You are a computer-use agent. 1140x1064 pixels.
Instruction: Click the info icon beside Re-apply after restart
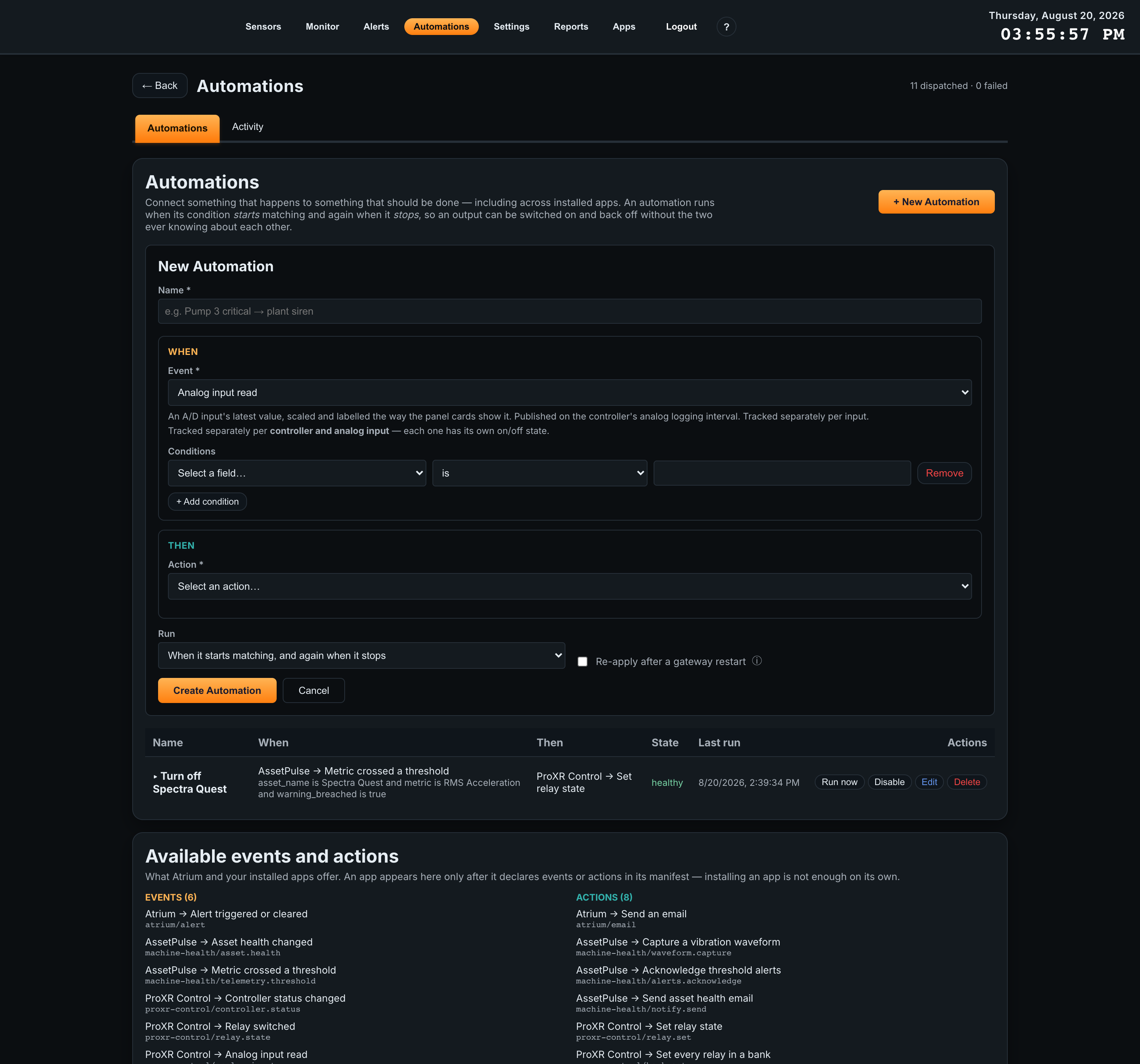click(x=757, y=661)
